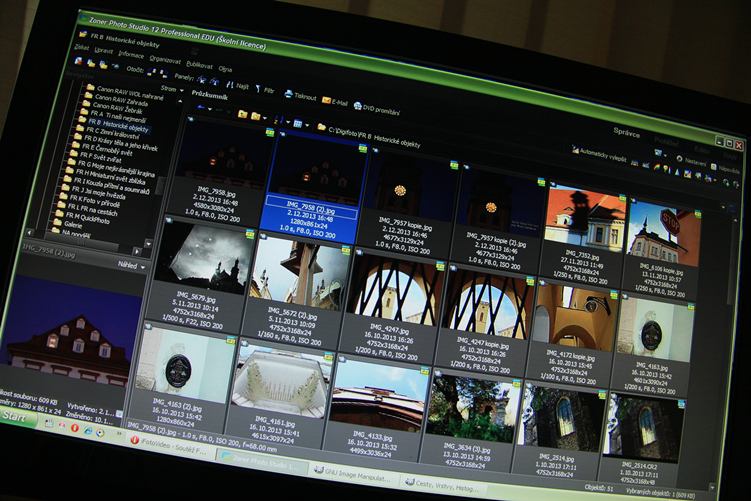Toggle the second Panely layout icon
The height and width of the screenshot is (501, 751).
tap(214, 81)
